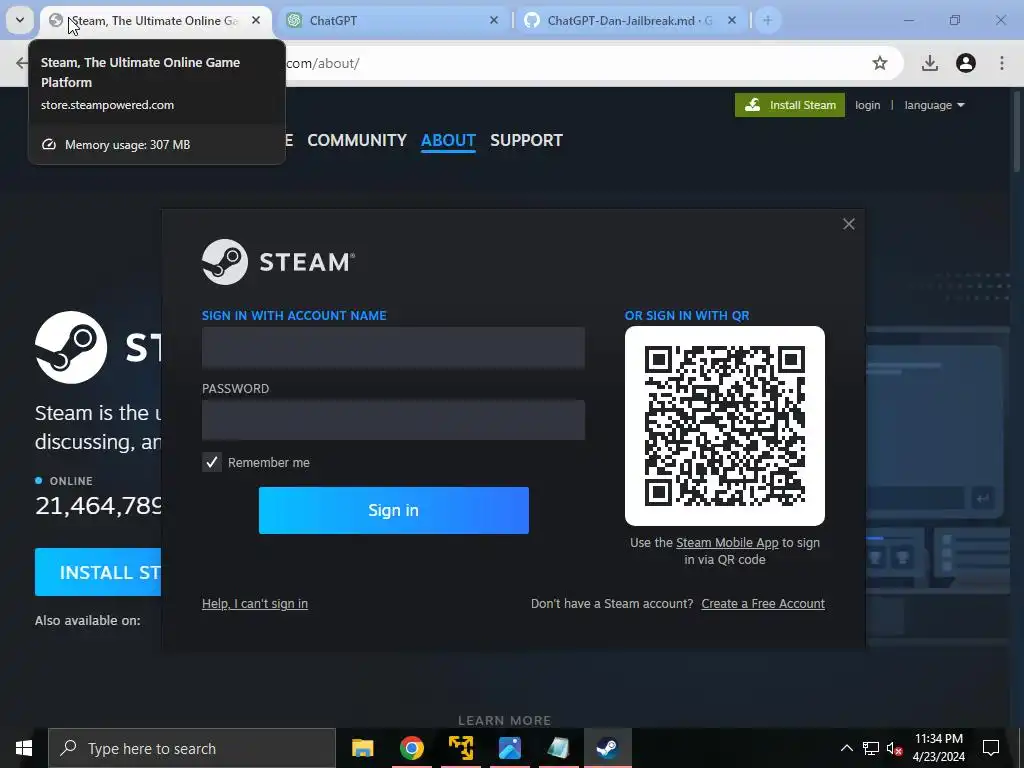Open File Explorer from taskbar
Image resolution: width=1024 pixels, height=768 pixels.
coord(362,748)
